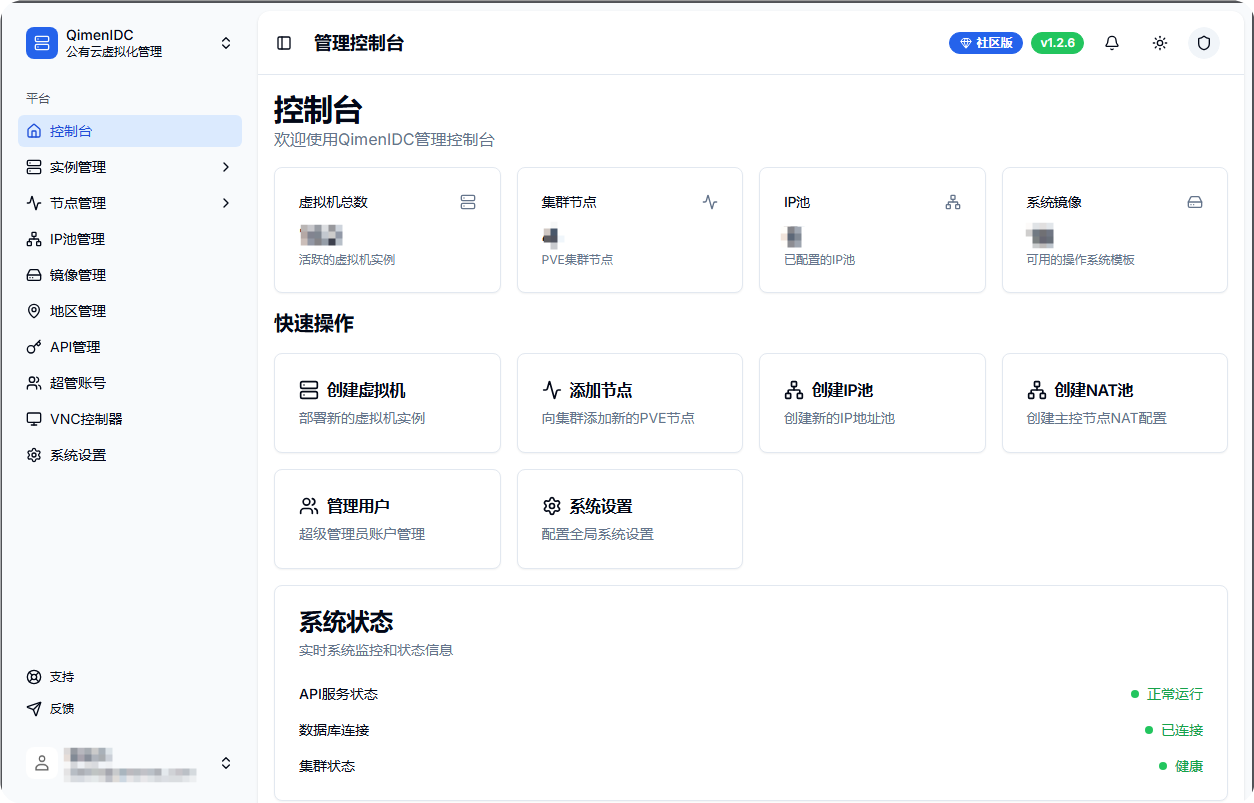Click the 支持 lifebuoy icon
Image resolution: width=1254 pixels, height=803 pixels.
pos(34,677)
